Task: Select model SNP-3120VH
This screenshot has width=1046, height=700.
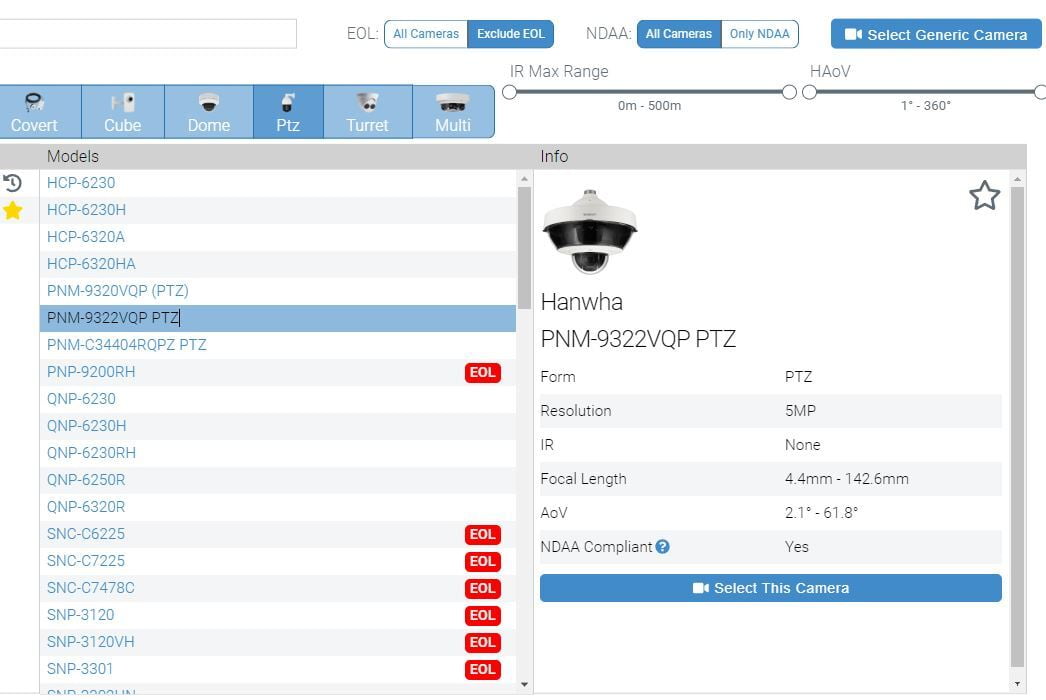Action: click(x=278, y=642)
